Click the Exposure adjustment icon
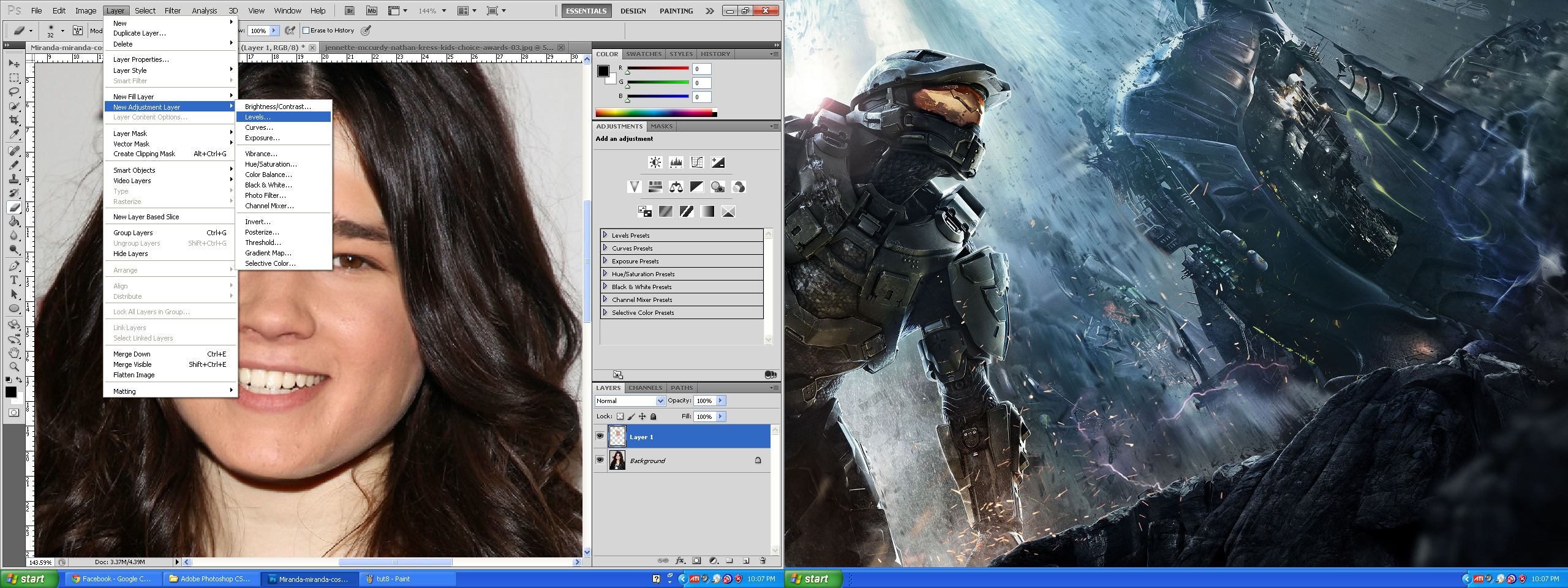The width and height of the screenshot is (1568, 588). 718,162
